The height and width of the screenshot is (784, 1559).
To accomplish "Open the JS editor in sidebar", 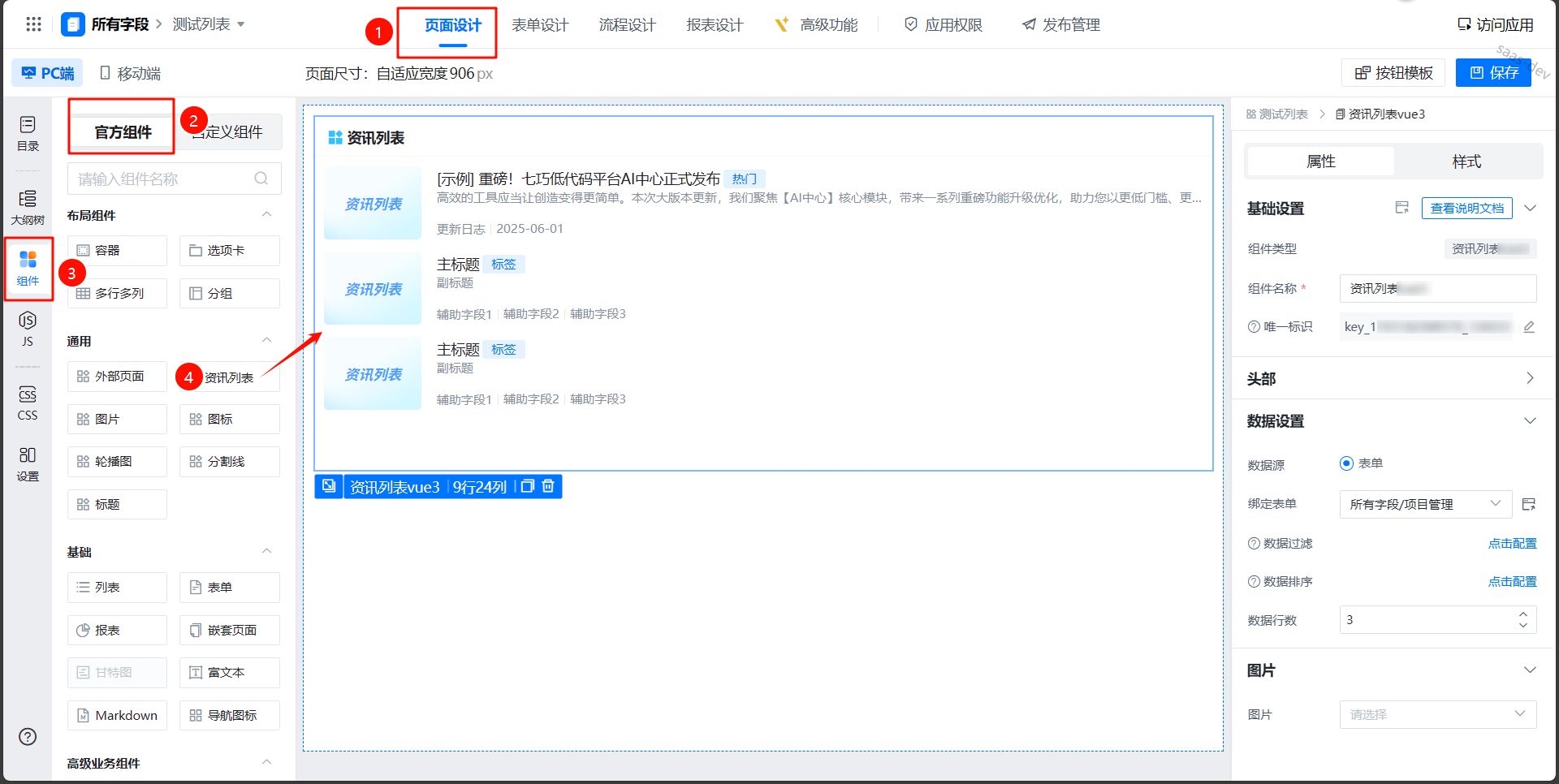I will [x=28, y=329].
